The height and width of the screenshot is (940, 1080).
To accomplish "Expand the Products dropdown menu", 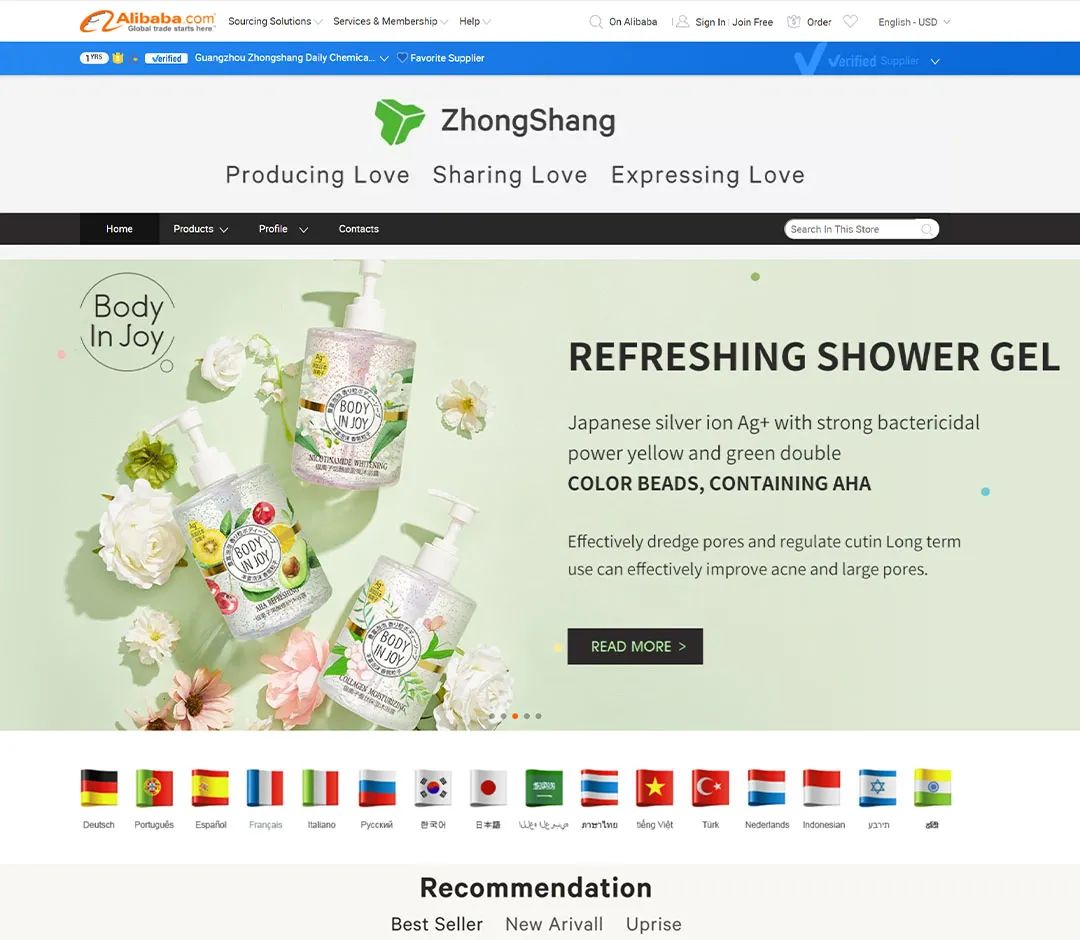I will click(200, 229).
